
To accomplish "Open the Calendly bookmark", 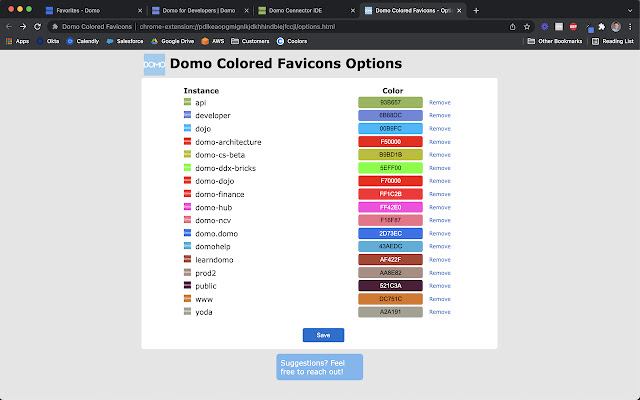I will 83,41.
